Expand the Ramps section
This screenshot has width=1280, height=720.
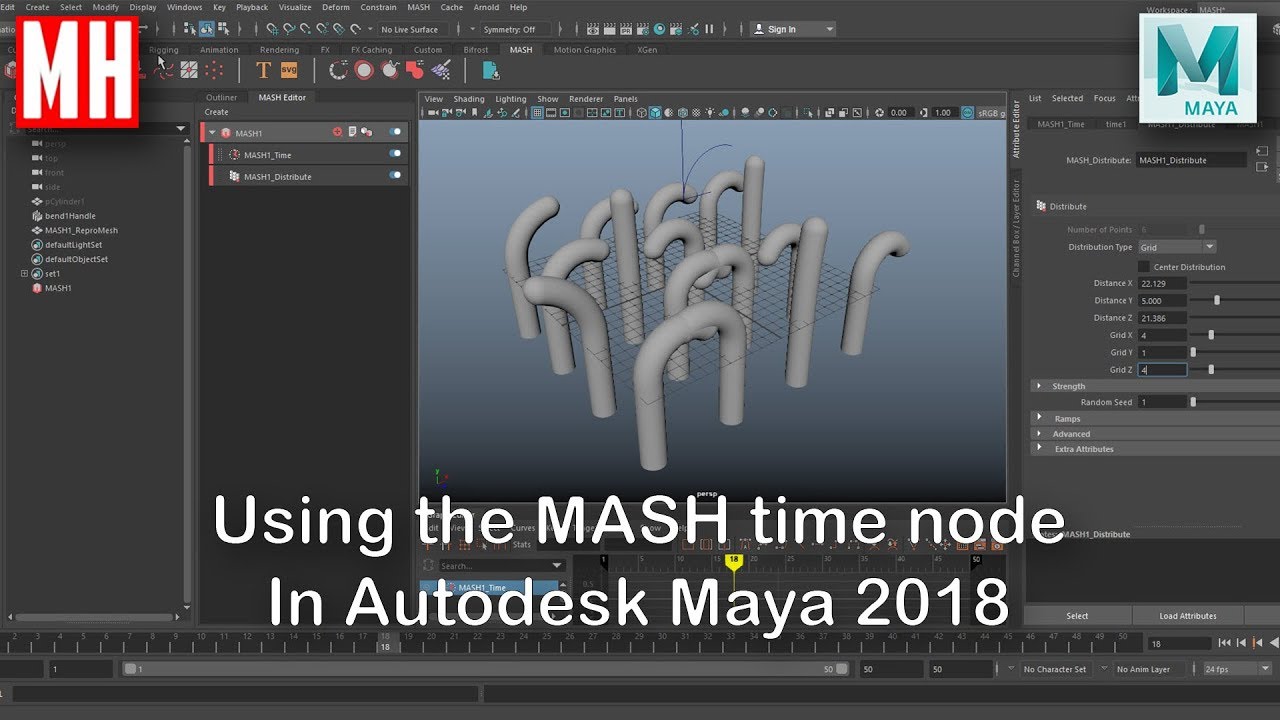pyautogui.click(x=1040, y=418)
